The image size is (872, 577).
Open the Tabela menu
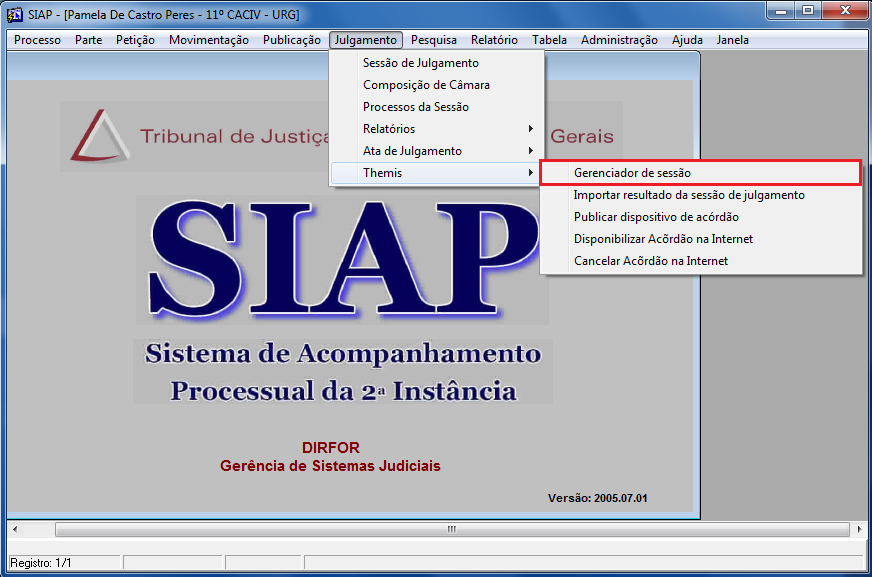pos(549,40)
